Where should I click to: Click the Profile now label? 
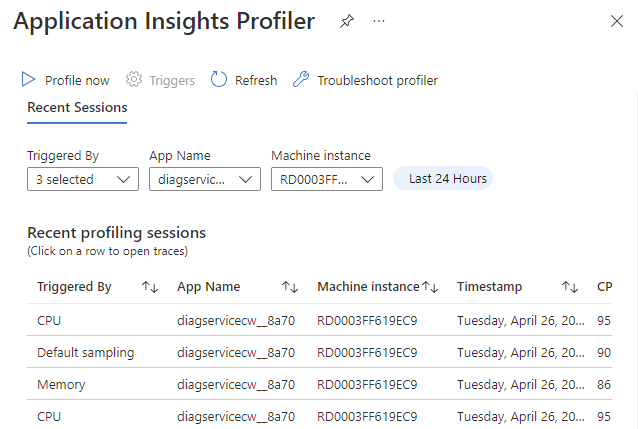pyautogui.click(x=77, y=80)
